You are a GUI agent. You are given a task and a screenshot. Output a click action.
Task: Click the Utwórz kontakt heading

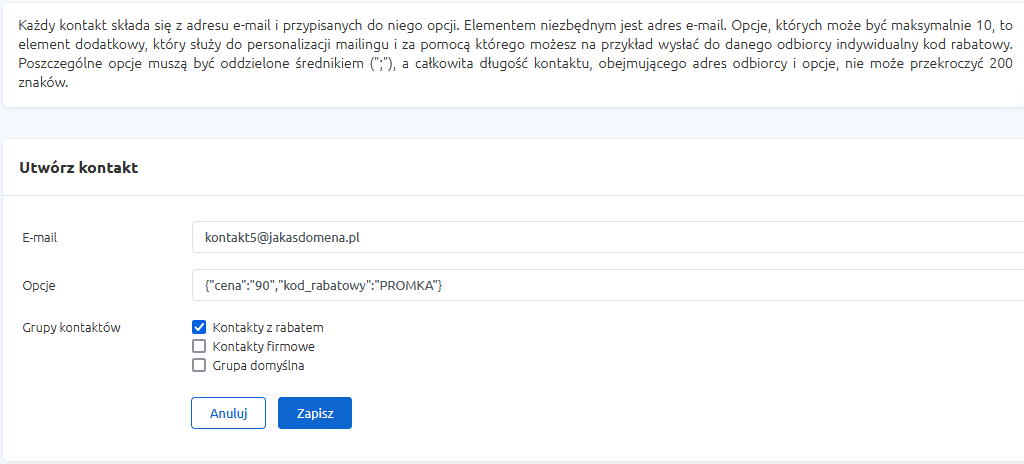point(78,168)
